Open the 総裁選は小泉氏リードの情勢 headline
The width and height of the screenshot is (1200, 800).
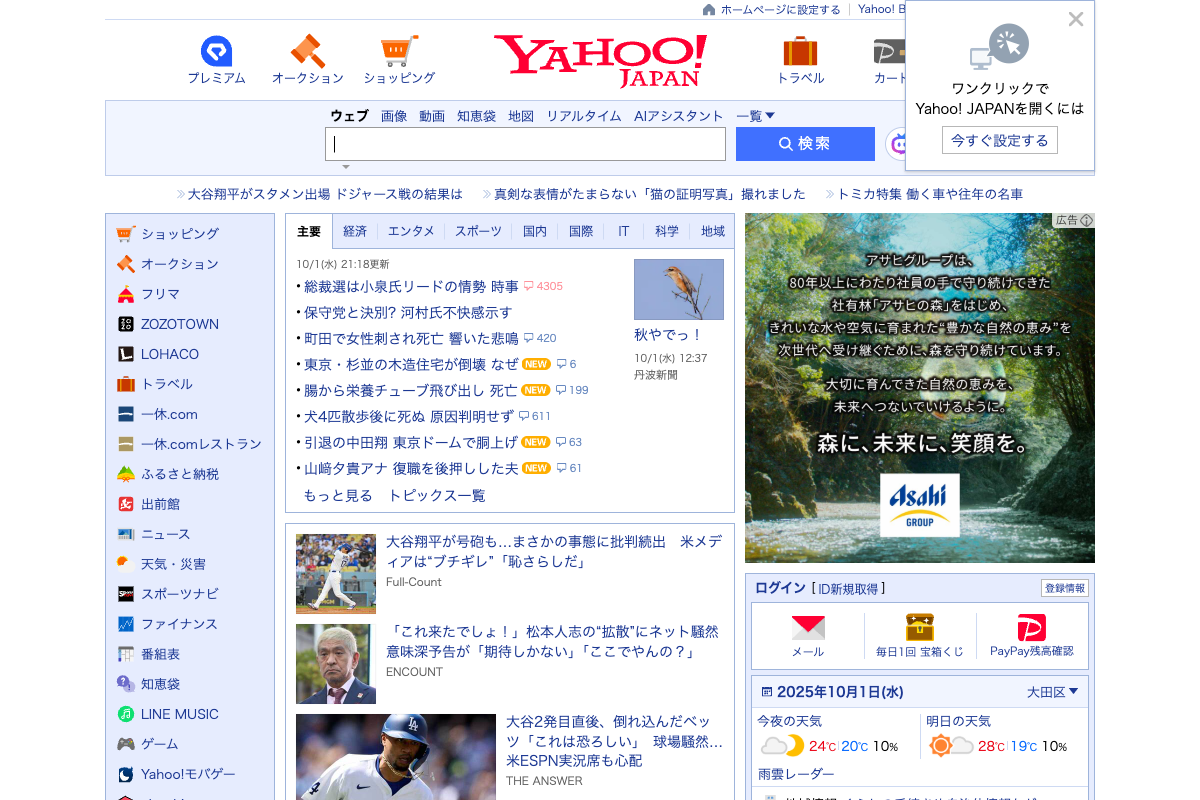(411, 286)
